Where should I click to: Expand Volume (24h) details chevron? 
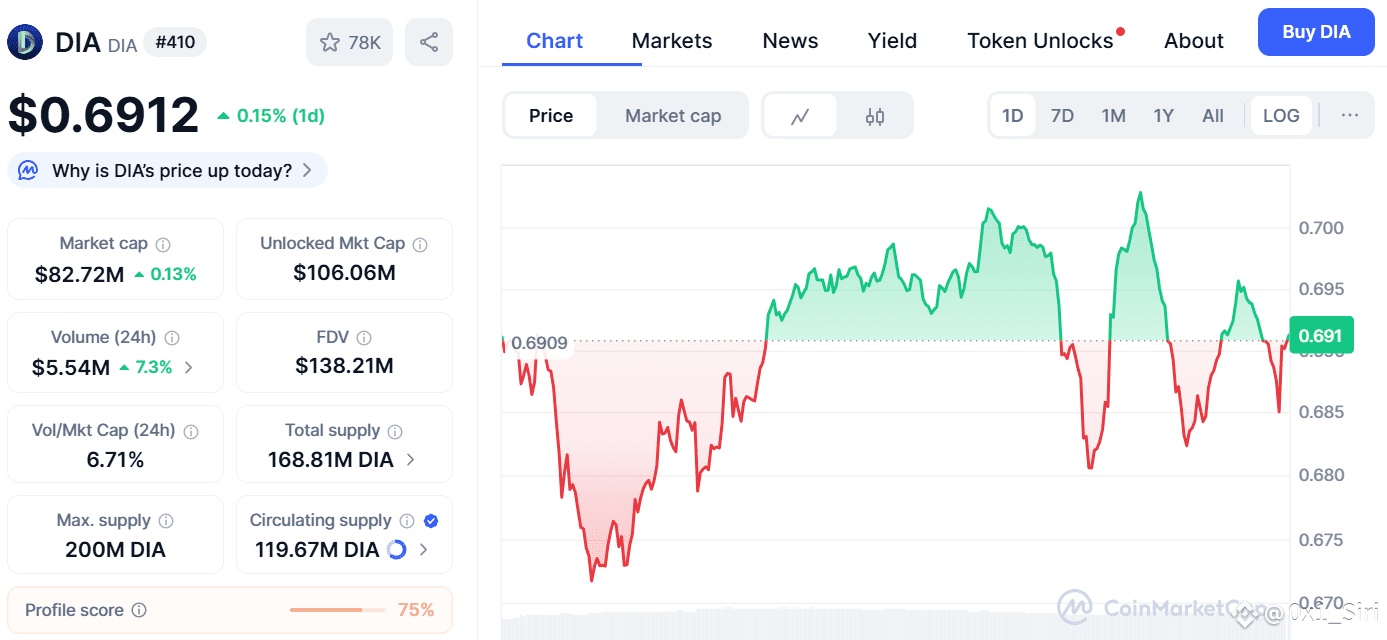coord(189,367)
